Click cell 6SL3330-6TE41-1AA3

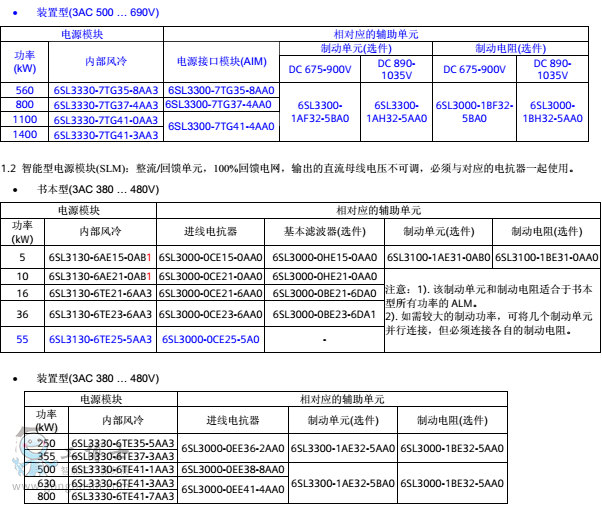(123, 470)
